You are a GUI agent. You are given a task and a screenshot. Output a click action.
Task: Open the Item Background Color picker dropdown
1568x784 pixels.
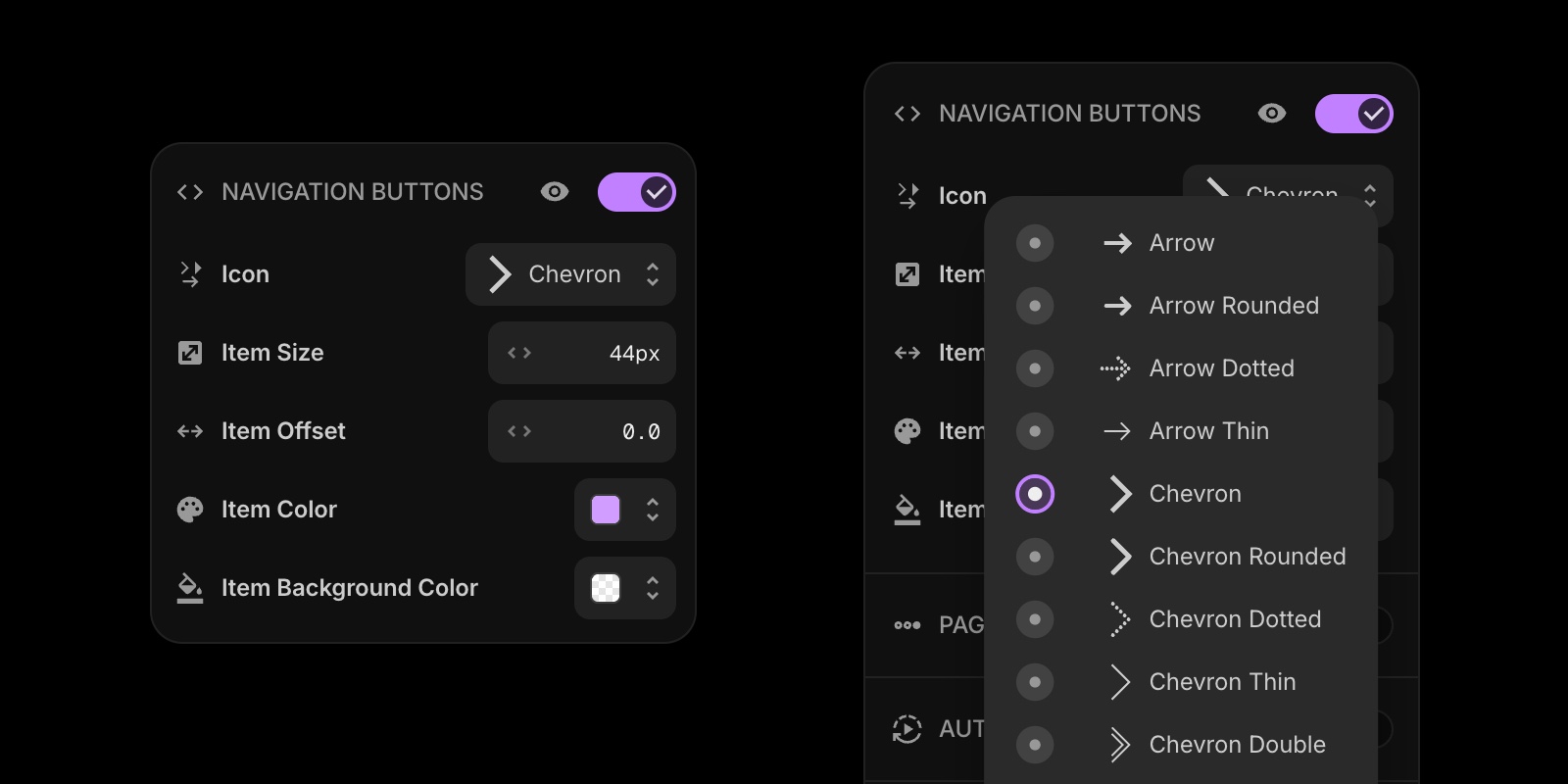coord(652,588)
